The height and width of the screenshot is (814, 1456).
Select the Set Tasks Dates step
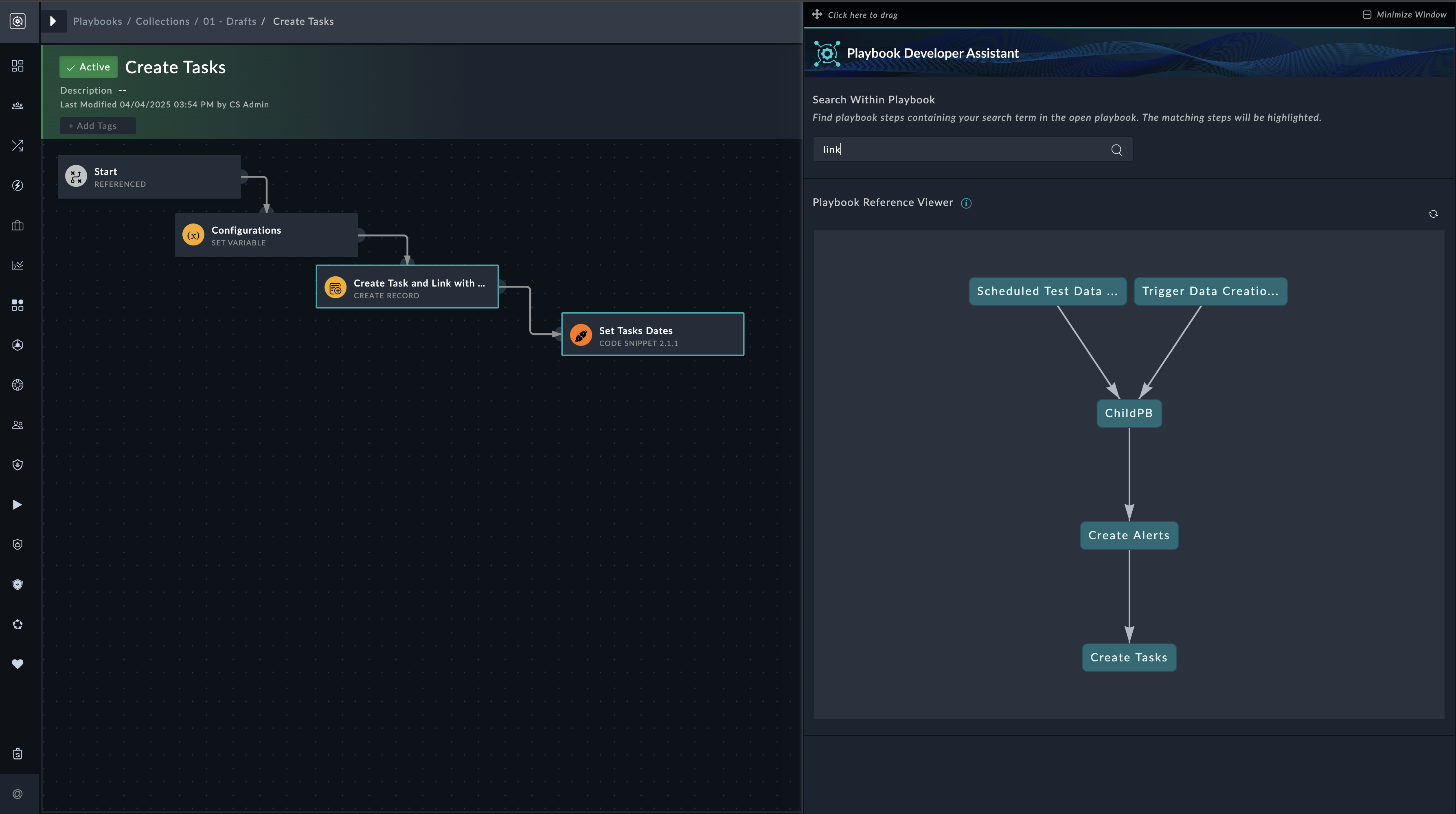652,335
